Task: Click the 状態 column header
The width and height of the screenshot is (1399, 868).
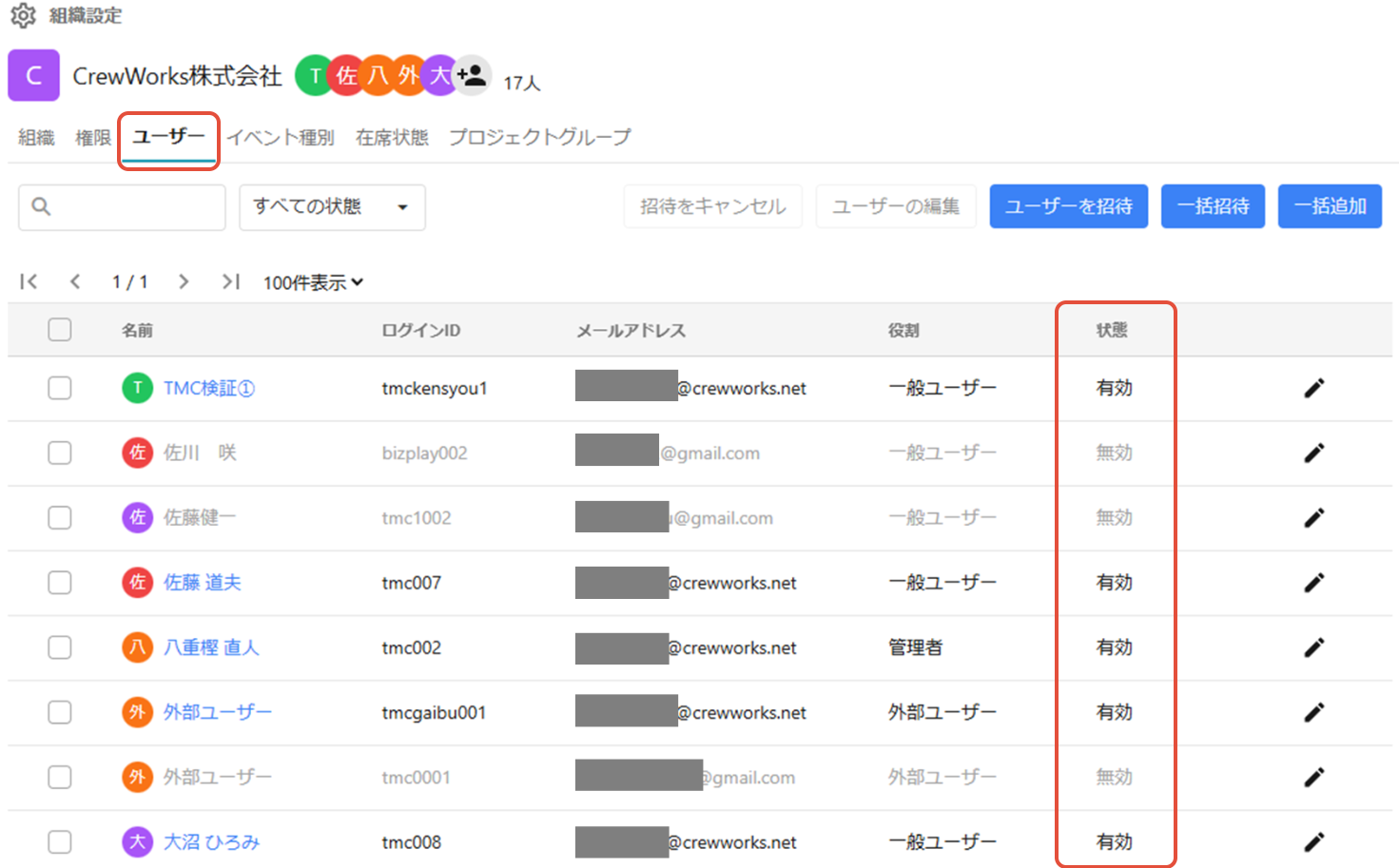Action: [x=1112, y=330]
